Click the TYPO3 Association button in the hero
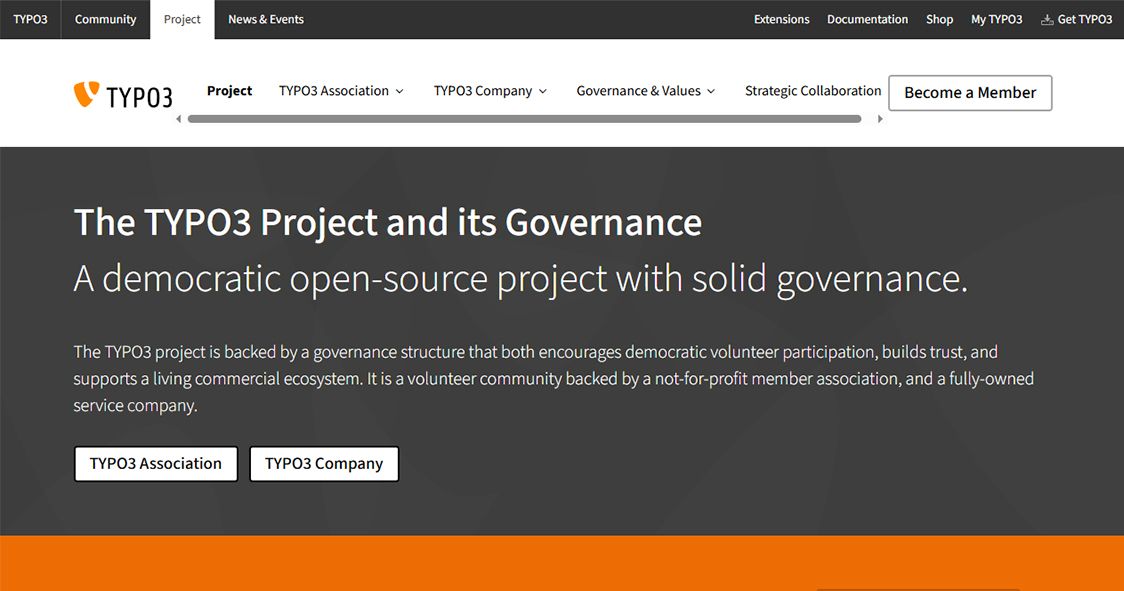 pos(155,463)
